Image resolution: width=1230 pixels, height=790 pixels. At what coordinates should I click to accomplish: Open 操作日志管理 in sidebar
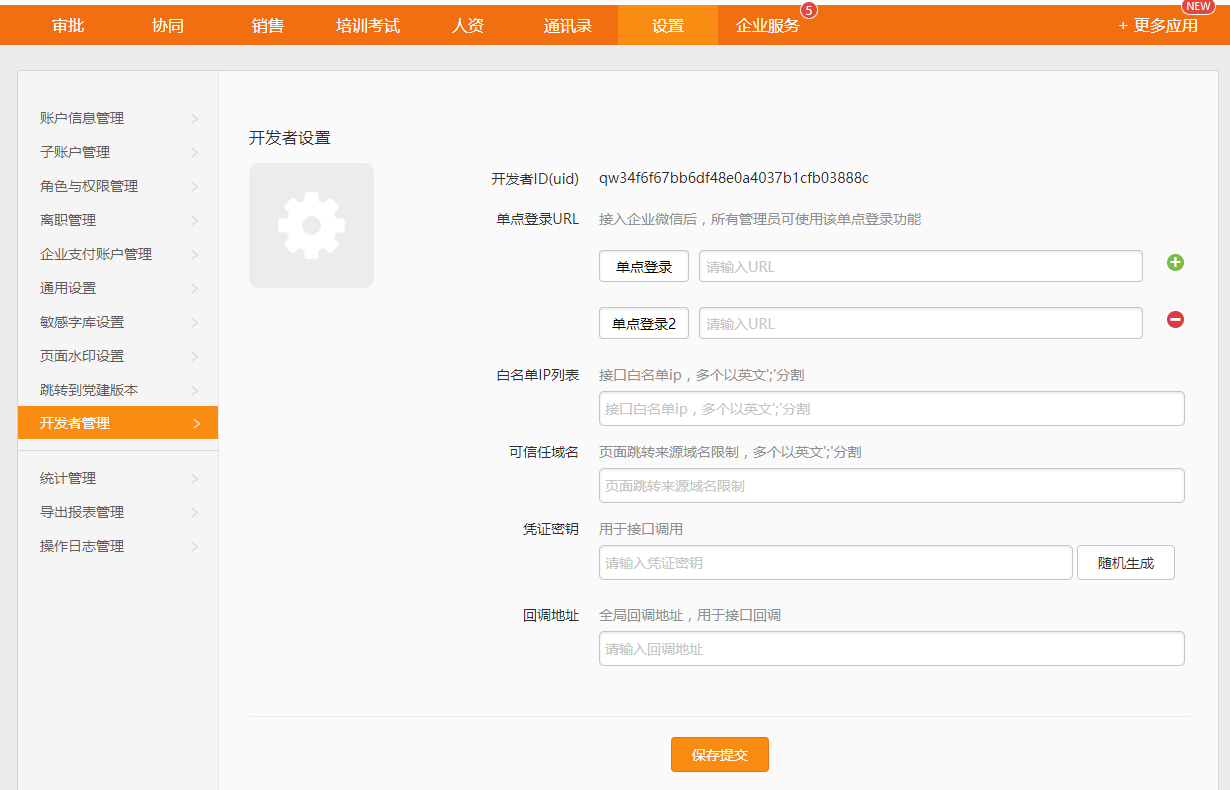[x=82, y=546]
